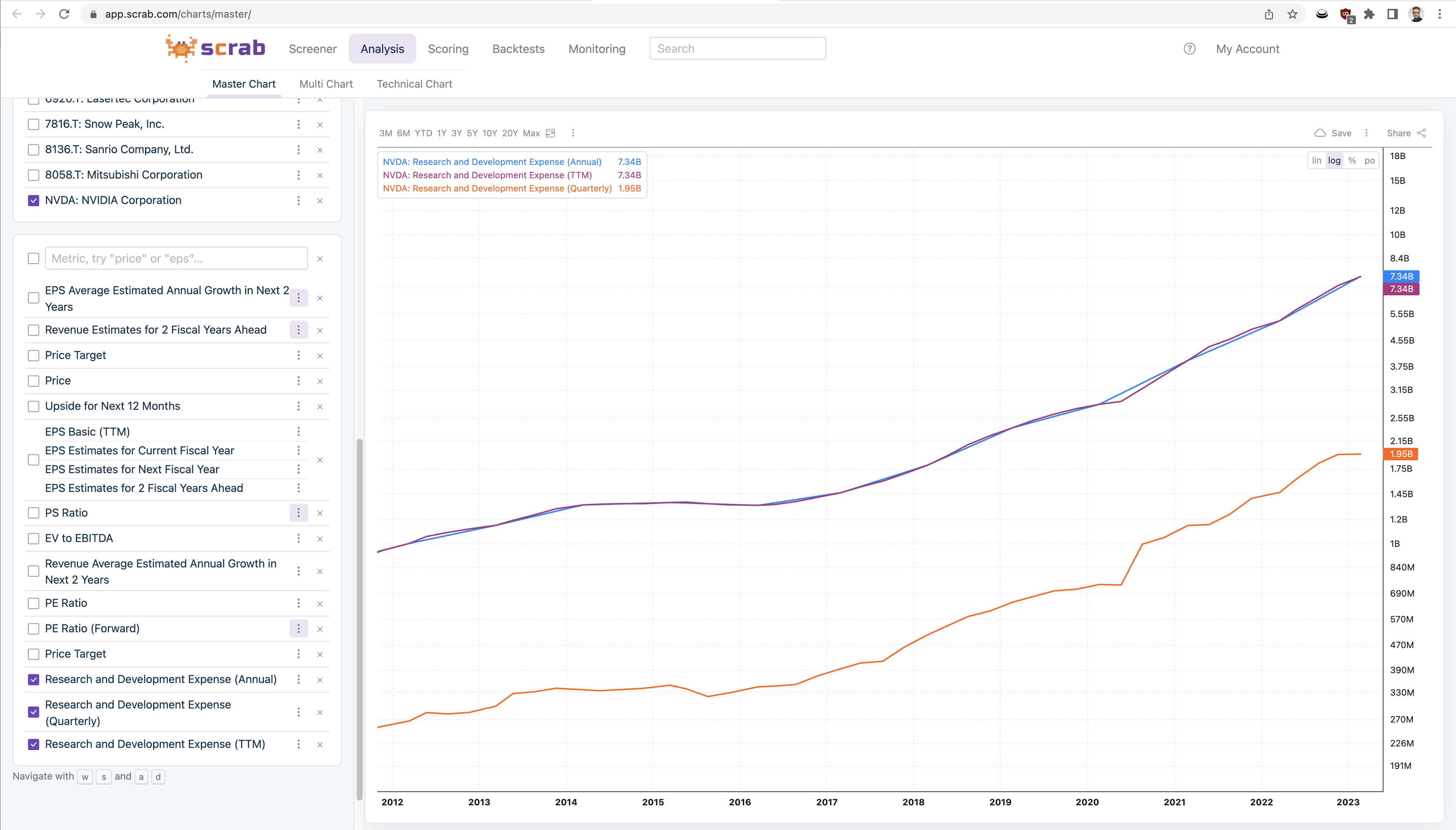This screenshot has width=1456, height=830.
Task: Open chart options menu beside Save
Action: 1366,133
